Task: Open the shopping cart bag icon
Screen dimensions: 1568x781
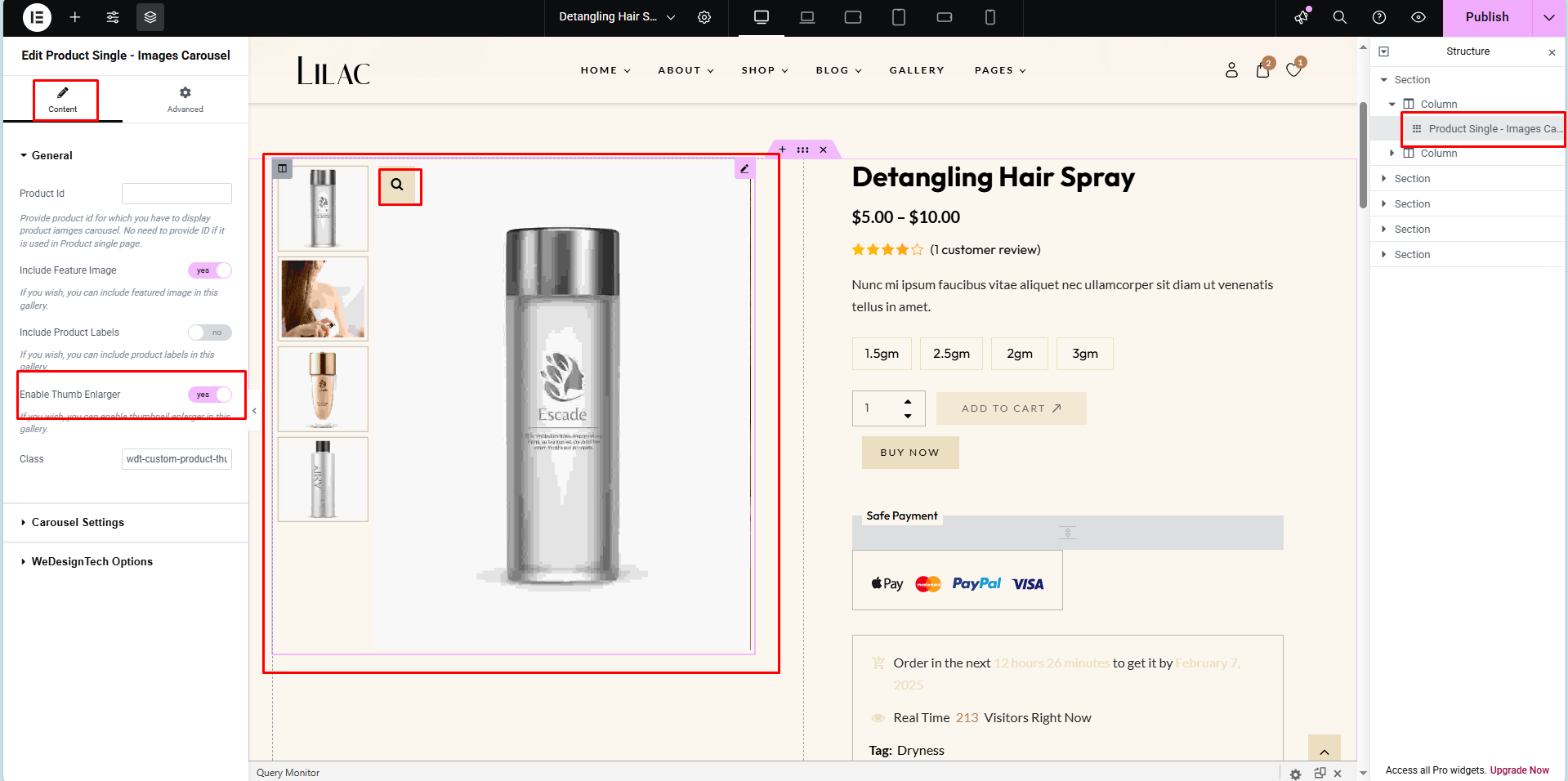Action: (1263, 70)
